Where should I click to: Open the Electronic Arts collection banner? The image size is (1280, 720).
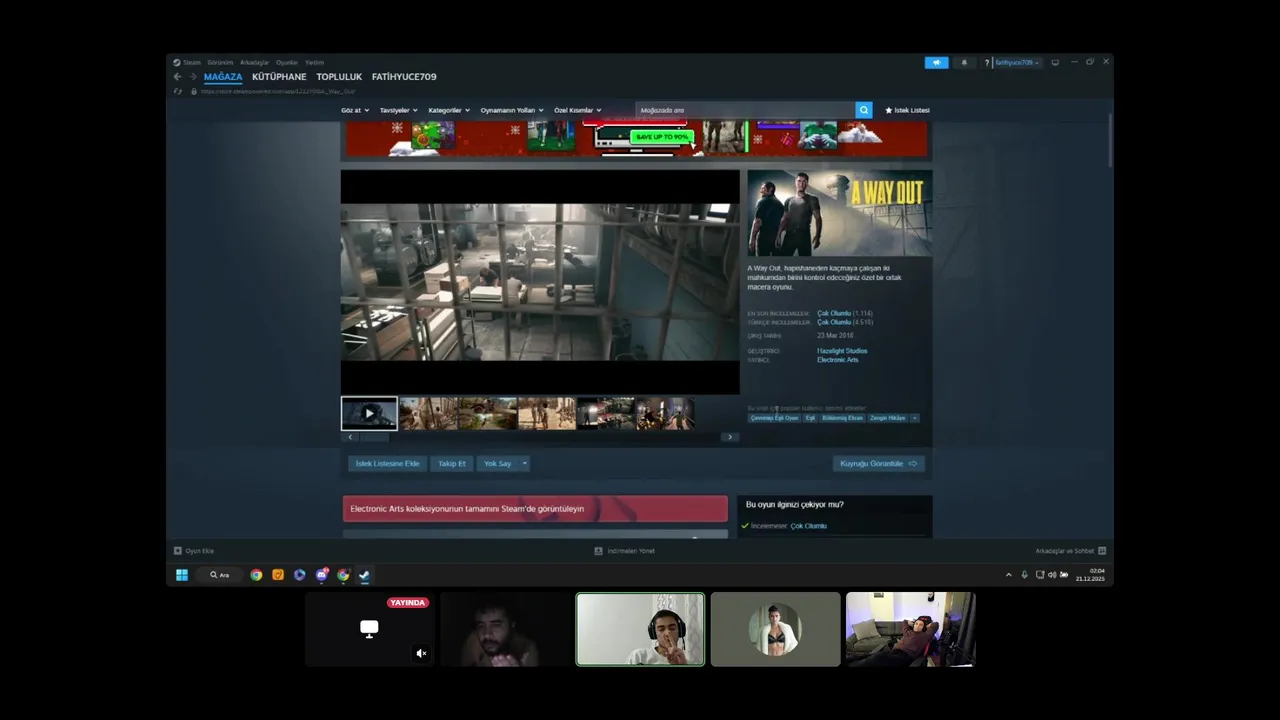(x=535, y=509)
